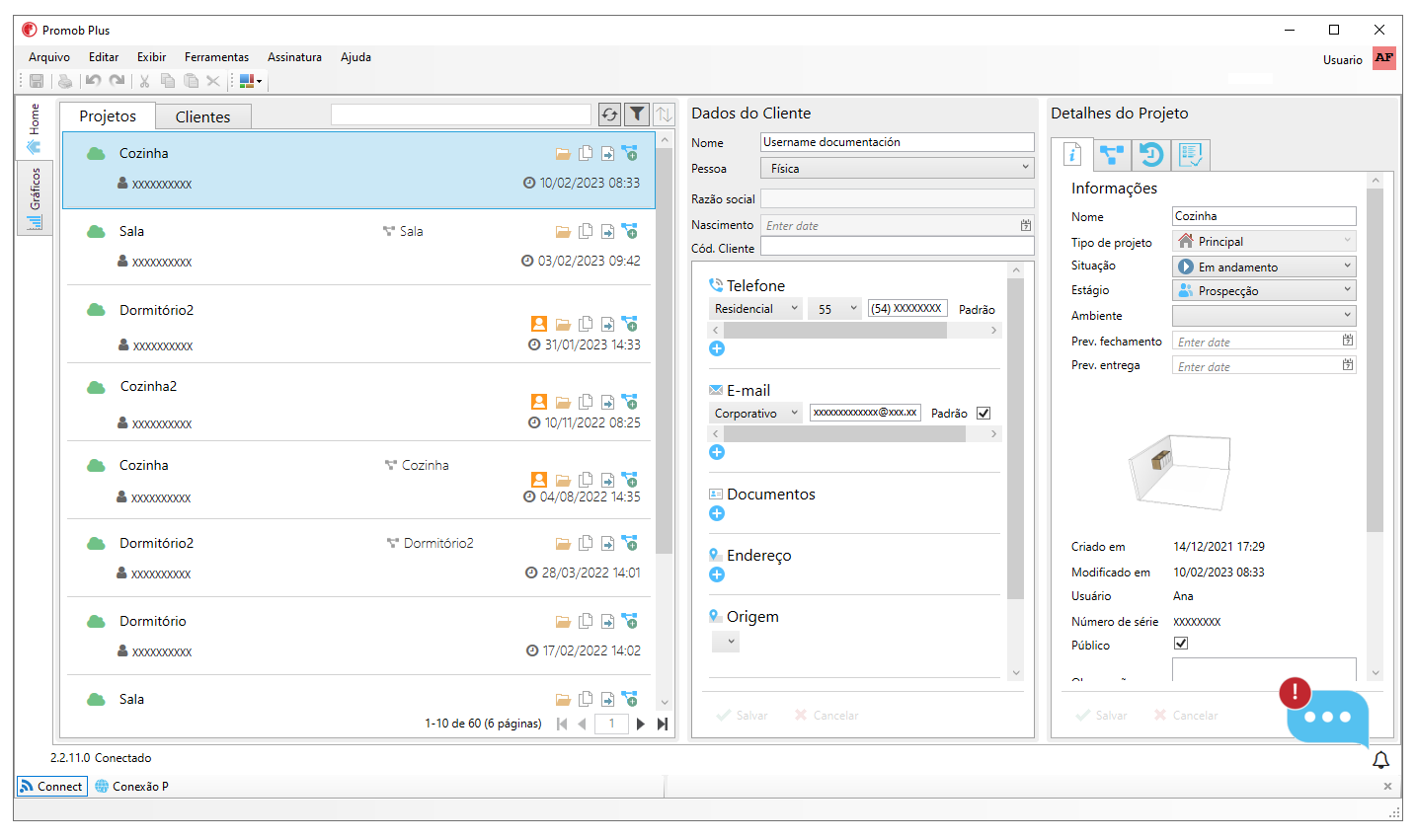Add a new phone with plus icon

tap(717, 348)
